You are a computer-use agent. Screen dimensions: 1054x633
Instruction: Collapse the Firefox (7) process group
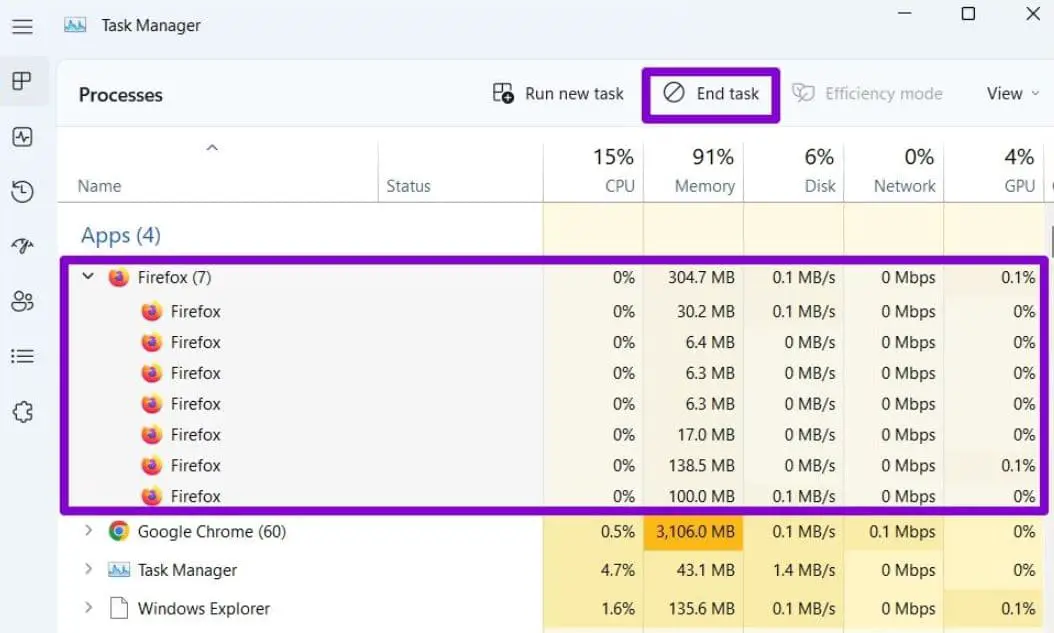point(88,277)
